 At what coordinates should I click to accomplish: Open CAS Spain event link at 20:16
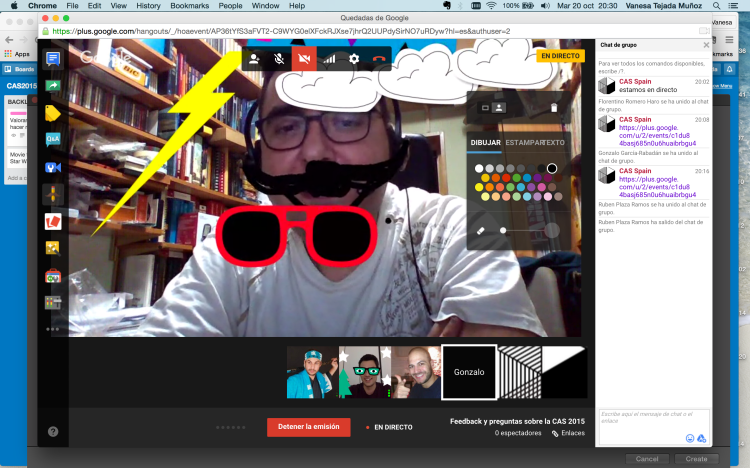[x=657, y=187]
